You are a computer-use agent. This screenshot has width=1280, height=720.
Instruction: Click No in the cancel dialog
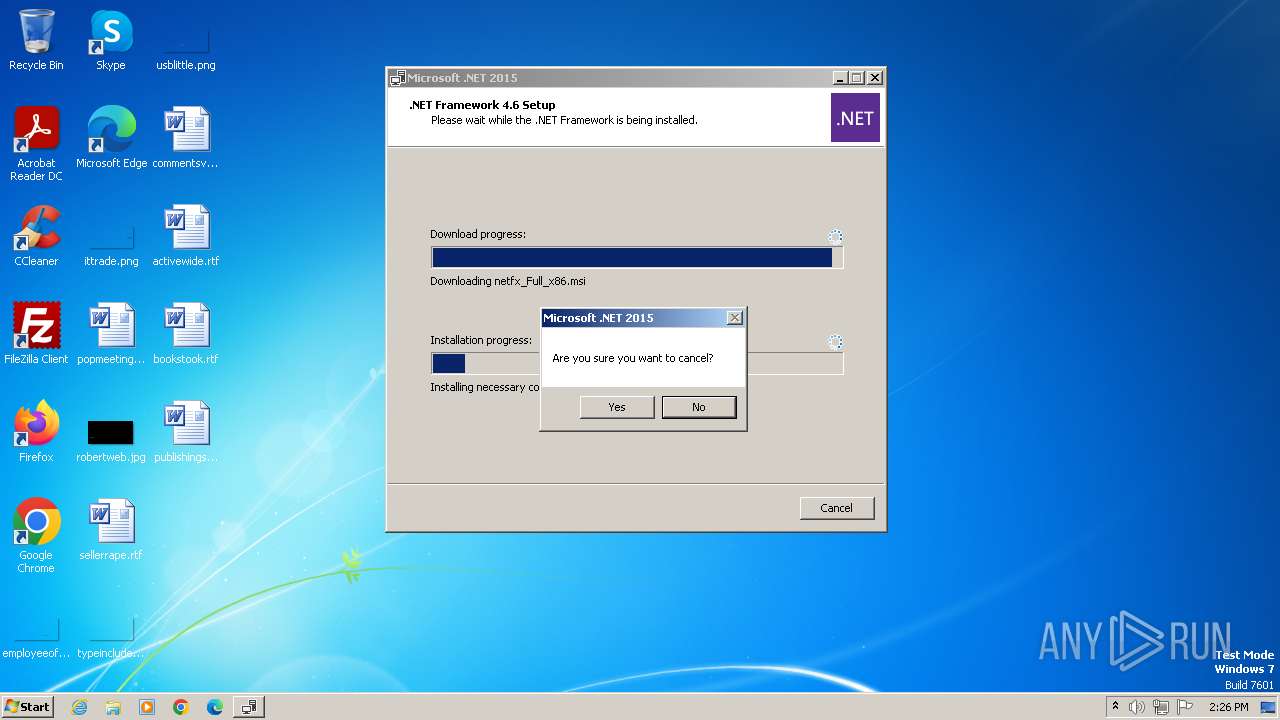[699, 407]
